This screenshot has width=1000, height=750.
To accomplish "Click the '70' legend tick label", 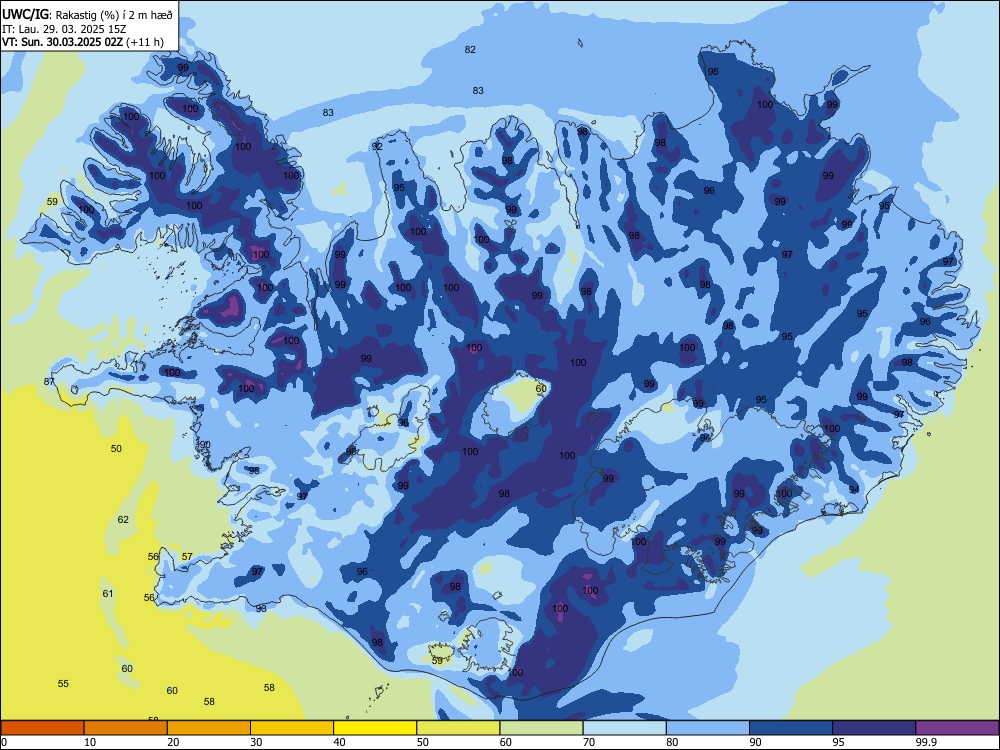I will point(589,742).
